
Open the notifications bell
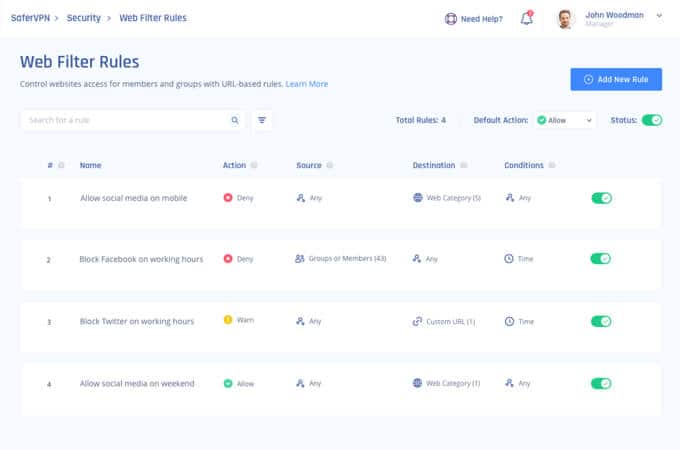point(526,18)
